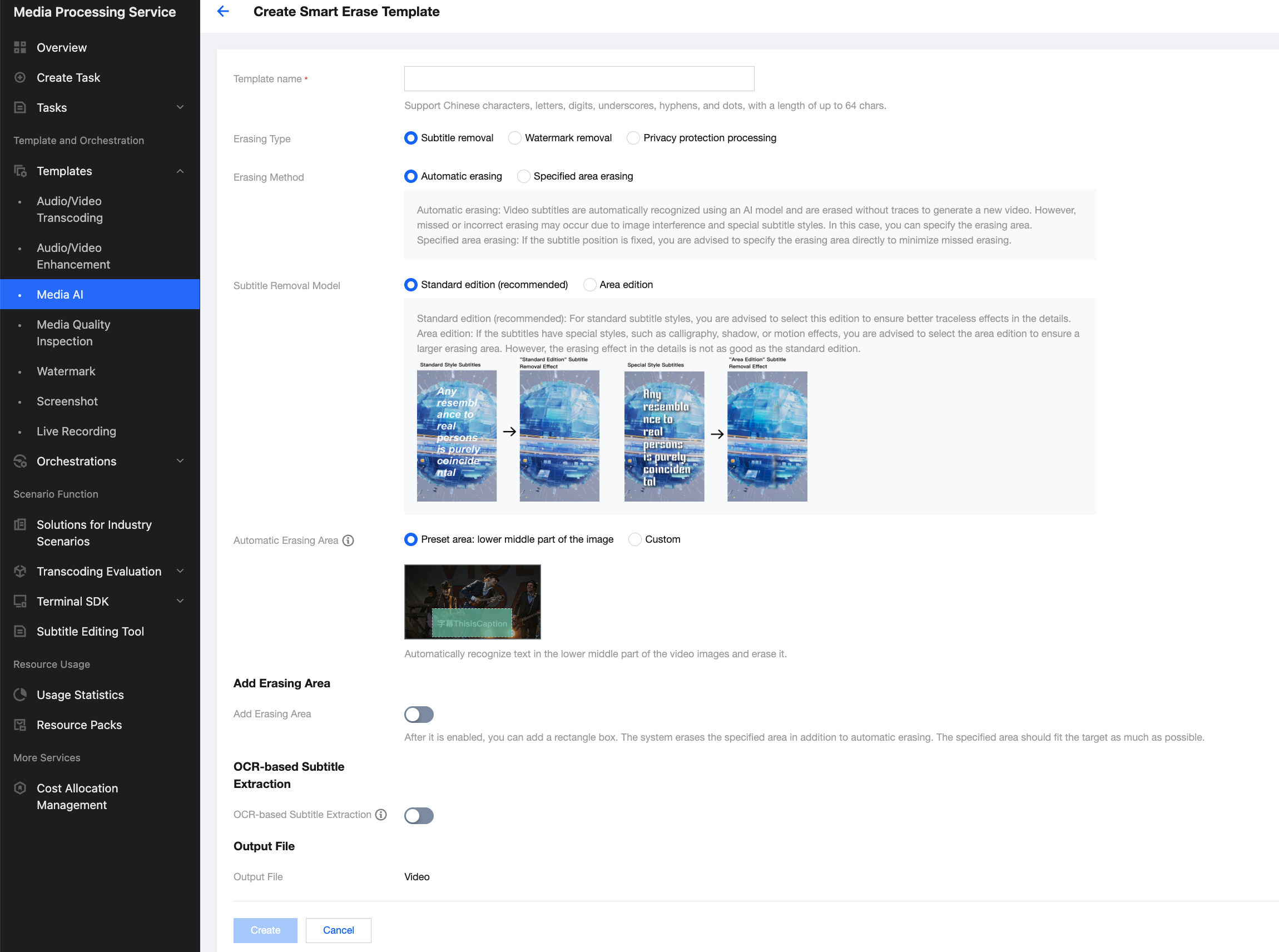The height and width of the screenshot is (952, 1279).
Task: Click info icon beside OCR-based Subtitle Extraction
Action: [x=381, y=815]
